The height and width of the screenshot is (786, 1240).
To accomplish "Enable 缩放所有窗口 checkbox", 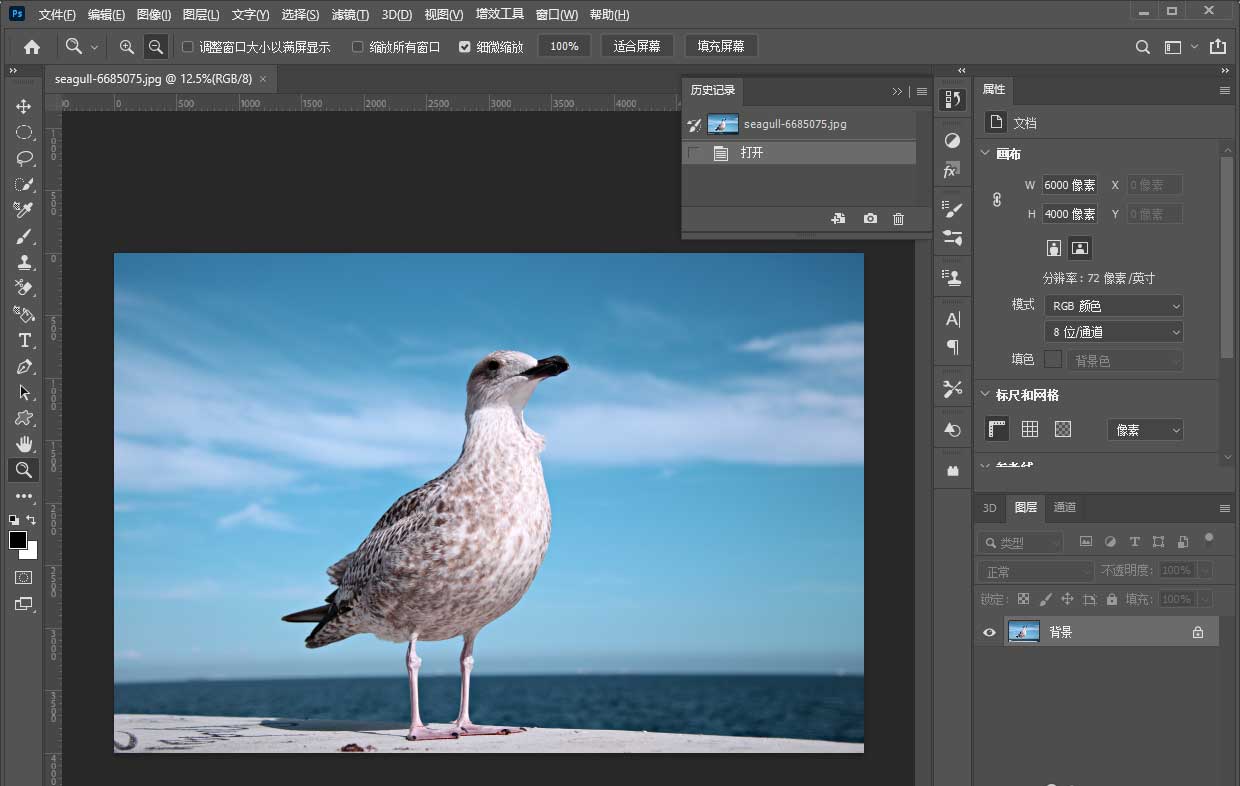I will tap(358, 47).
